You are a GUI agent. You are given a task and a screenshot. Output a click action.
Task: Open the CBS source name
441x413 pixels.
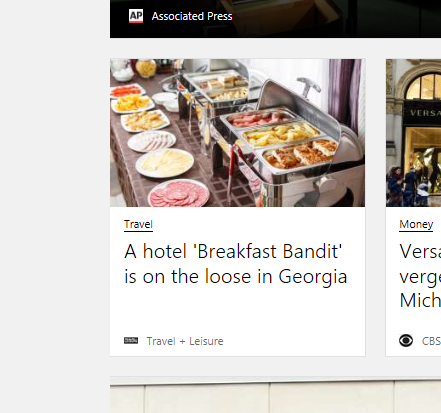pos(431,341)
